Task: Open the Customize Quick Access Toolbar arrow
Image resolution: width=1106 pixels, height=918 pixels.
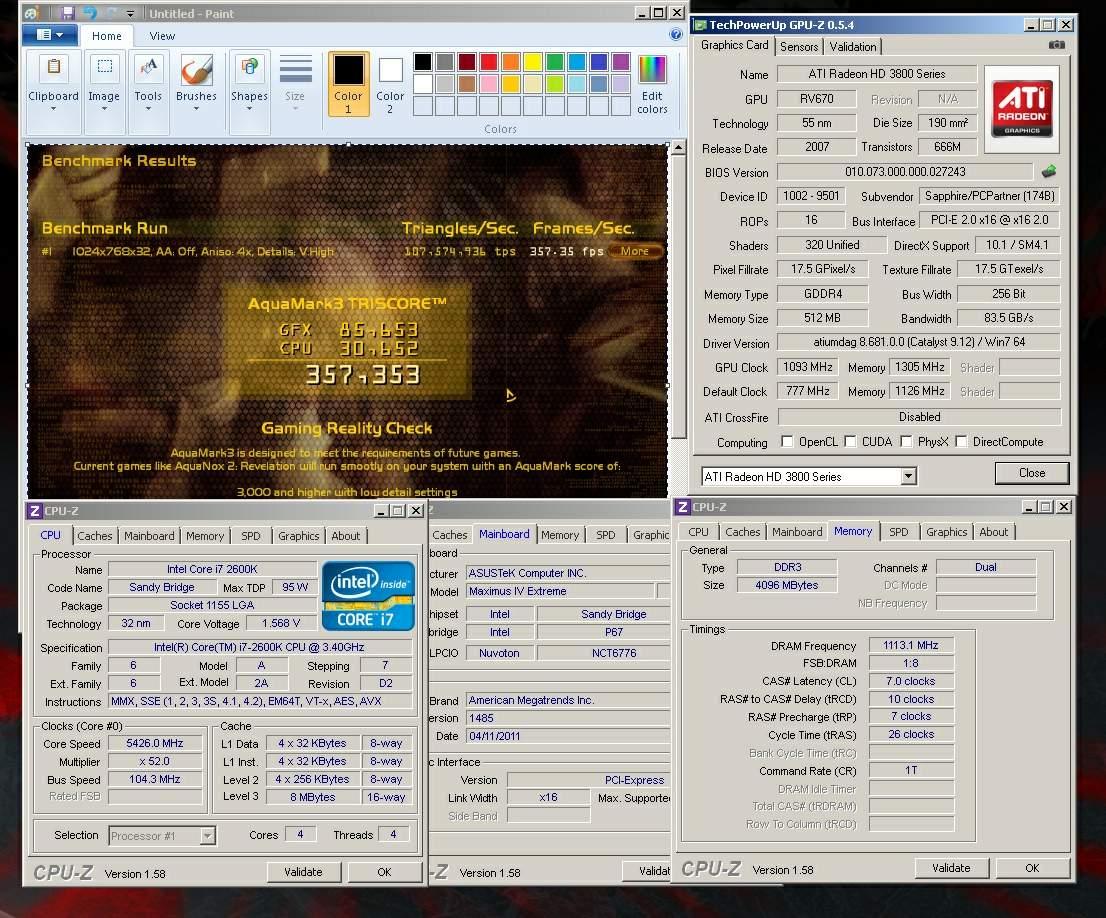Action: (130, 13)
